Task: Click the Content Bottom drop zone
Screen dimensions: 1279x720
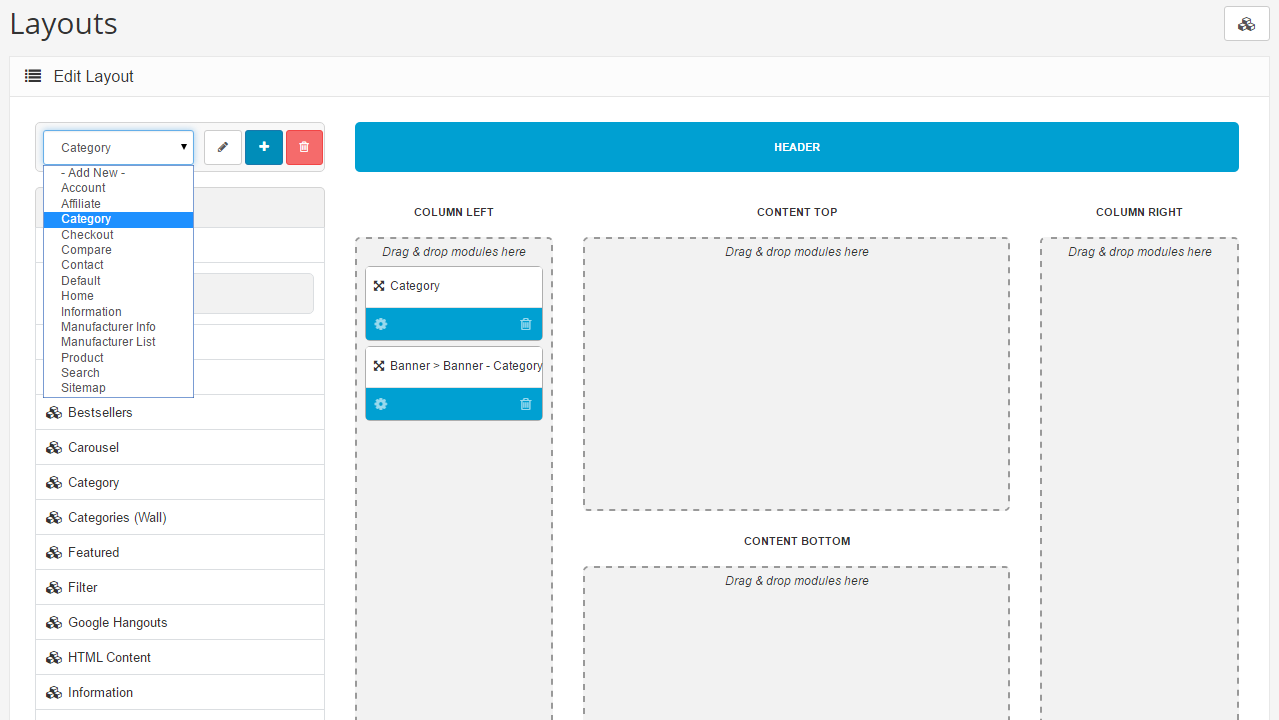Action: (797, 643)
